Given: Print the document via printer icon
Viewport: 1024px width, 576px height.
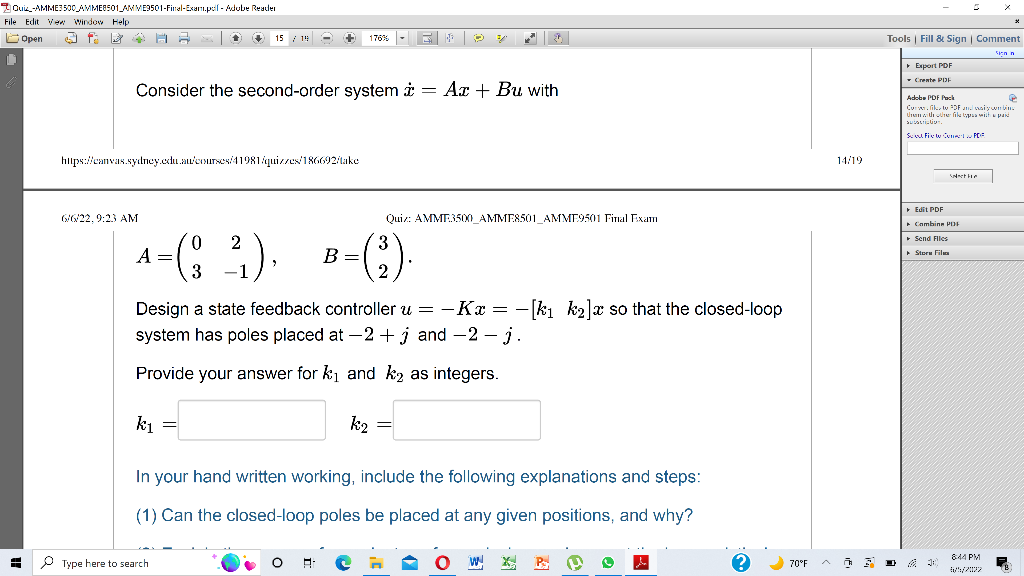Looking at the screenshot, I should (x=184, y=39).
